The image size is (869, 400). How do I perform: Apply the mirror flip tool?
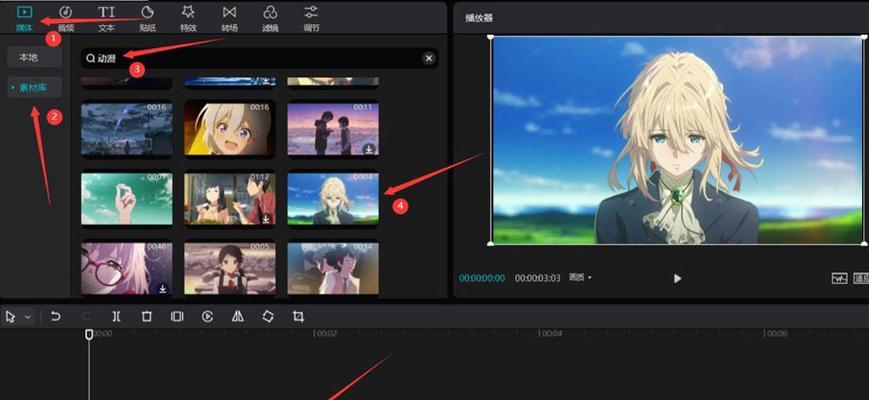pos(238,316)
